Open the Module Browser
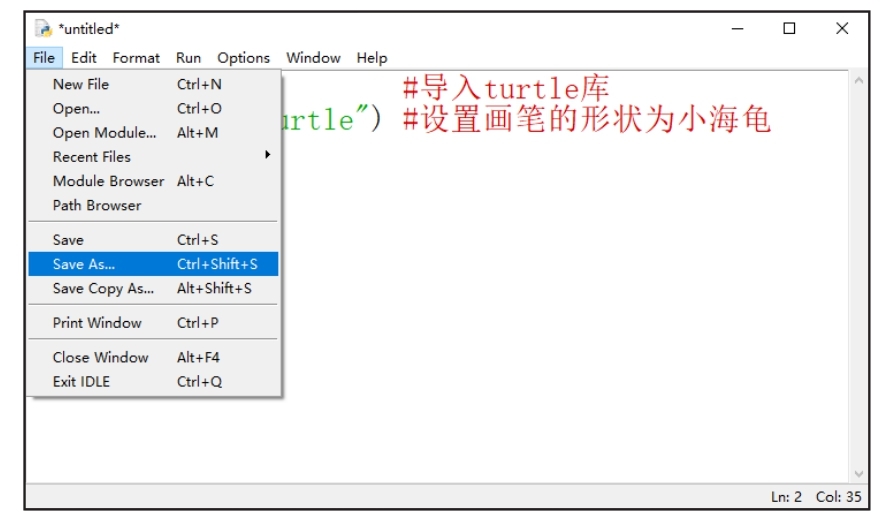This screenshot has width=883, height=521. pos(153,181)
